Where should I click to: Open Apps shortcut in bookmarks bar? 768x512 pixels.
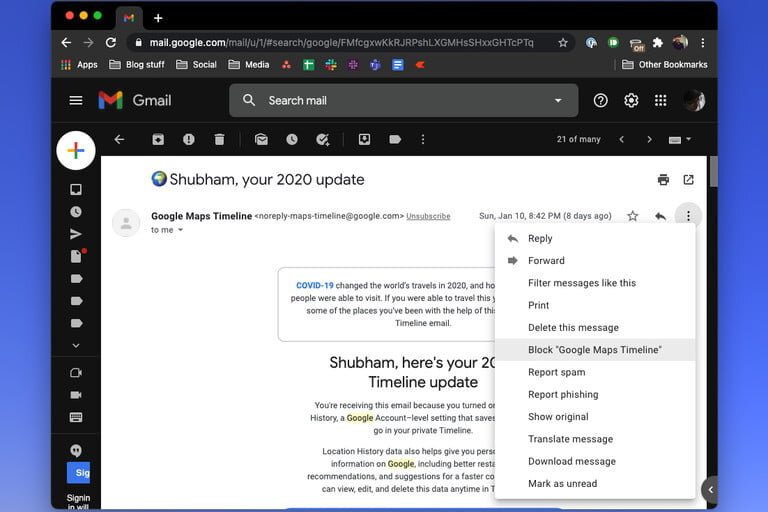[79, 65]
